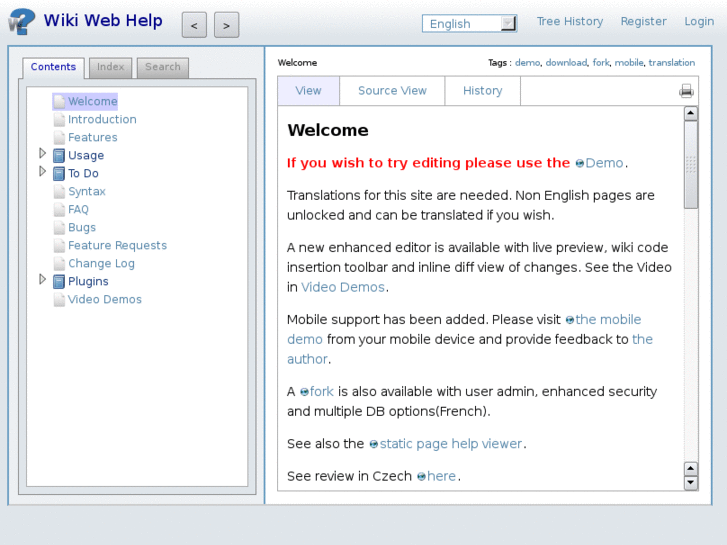Click the external link globe beside Demo
The image size is (727, 545).
click(x=580, y=163)
